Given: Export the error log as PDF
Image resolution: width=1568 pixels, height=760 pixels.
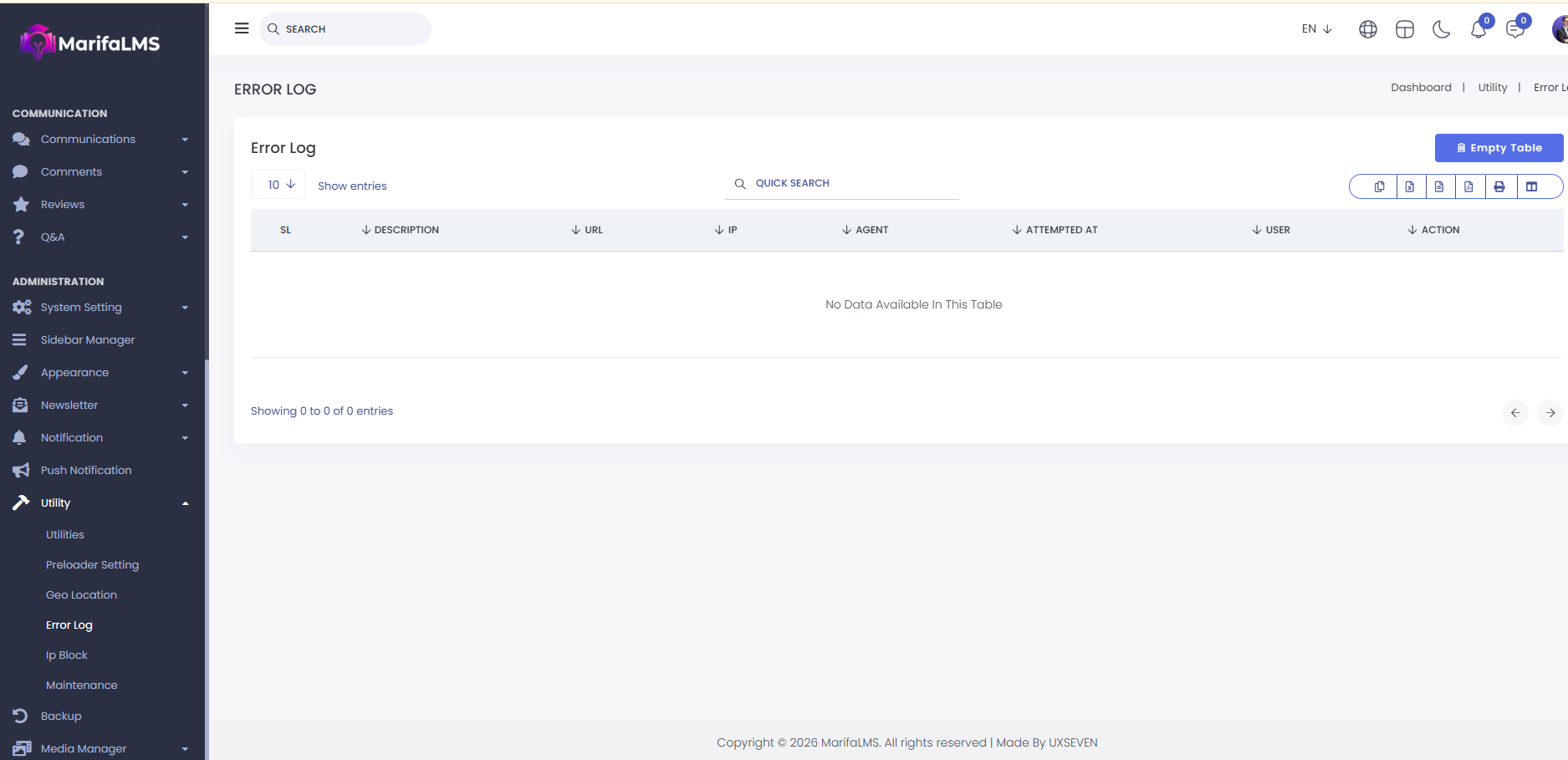Looking at the screenshot, I should tap(1468, 186).
